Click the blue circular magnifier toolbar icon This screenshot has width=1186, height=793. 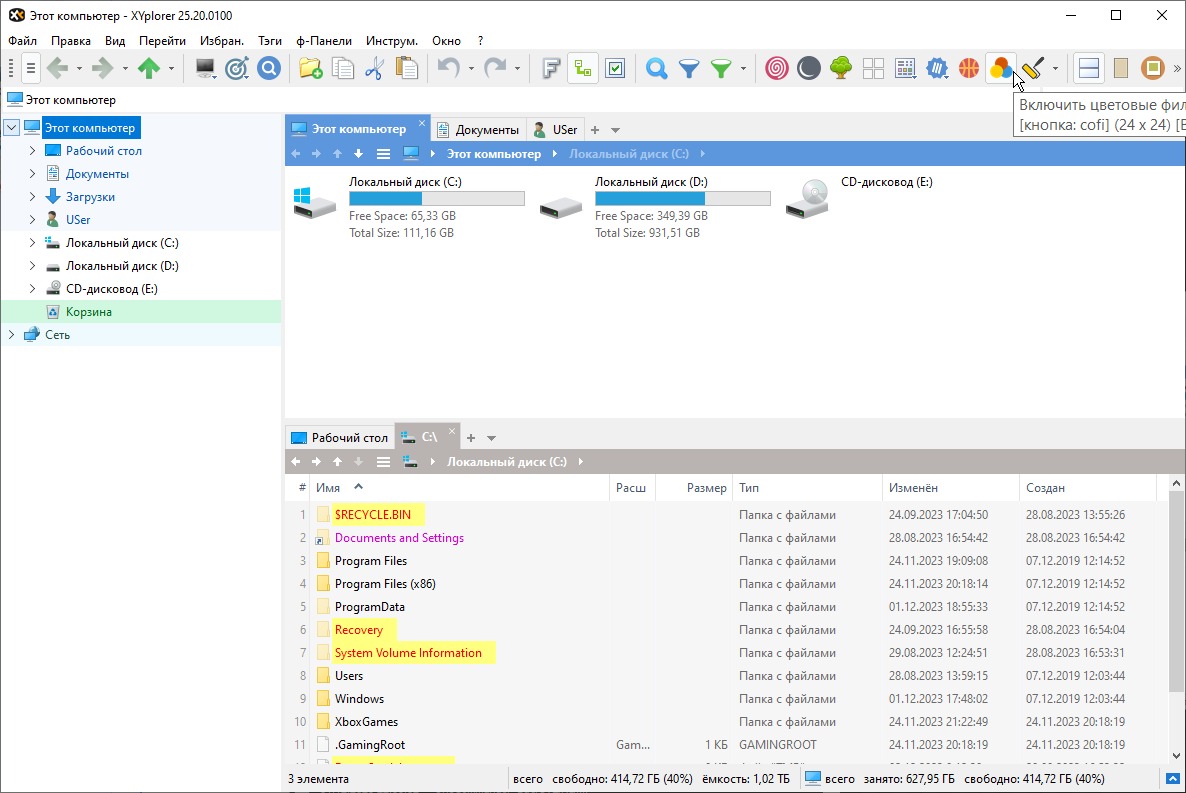click(x=269, y=68)
